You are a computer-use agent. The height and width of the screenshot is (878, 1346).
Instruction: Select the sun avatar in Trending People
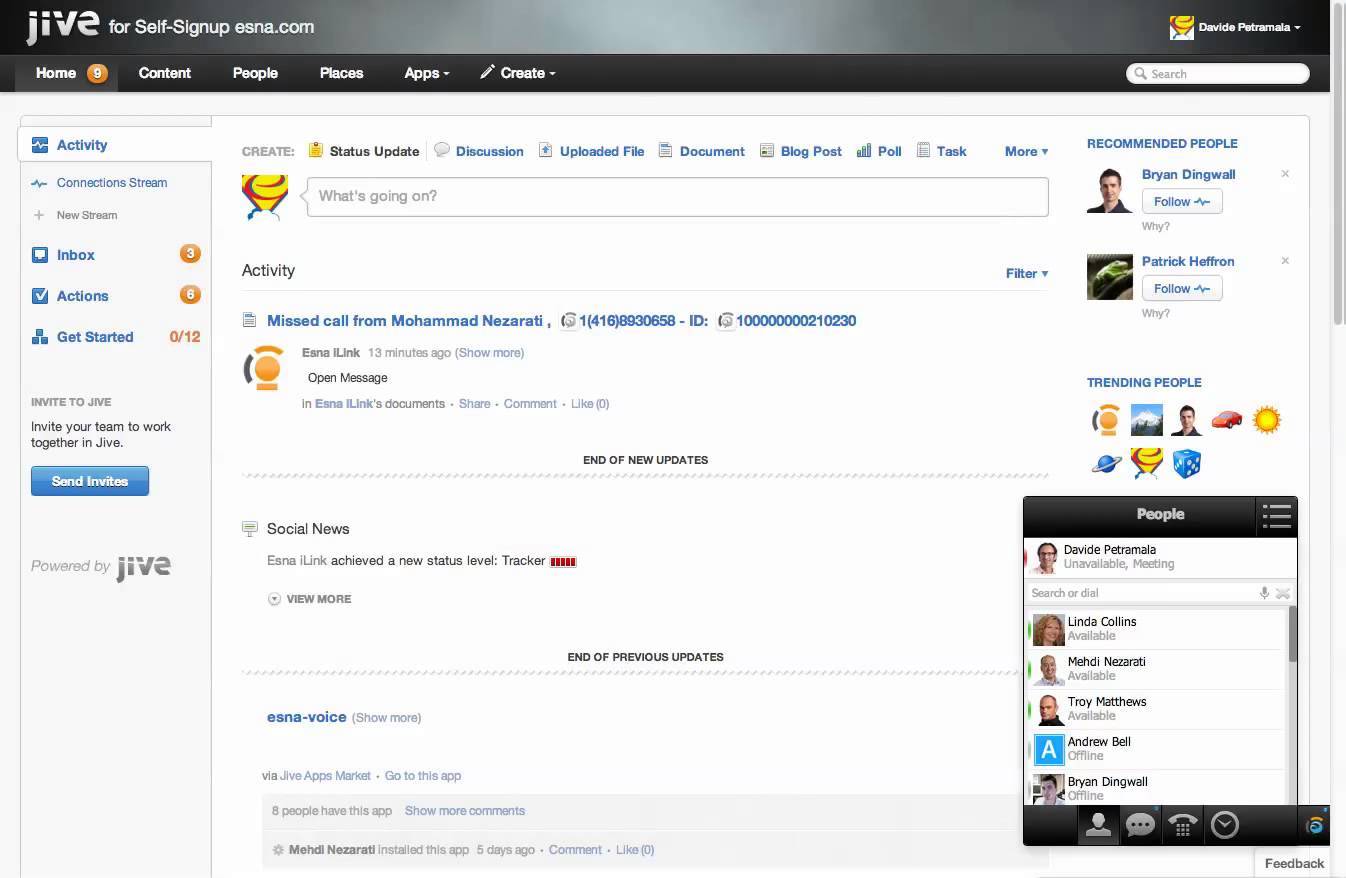pyautogui.click(x=1266, y=420)
